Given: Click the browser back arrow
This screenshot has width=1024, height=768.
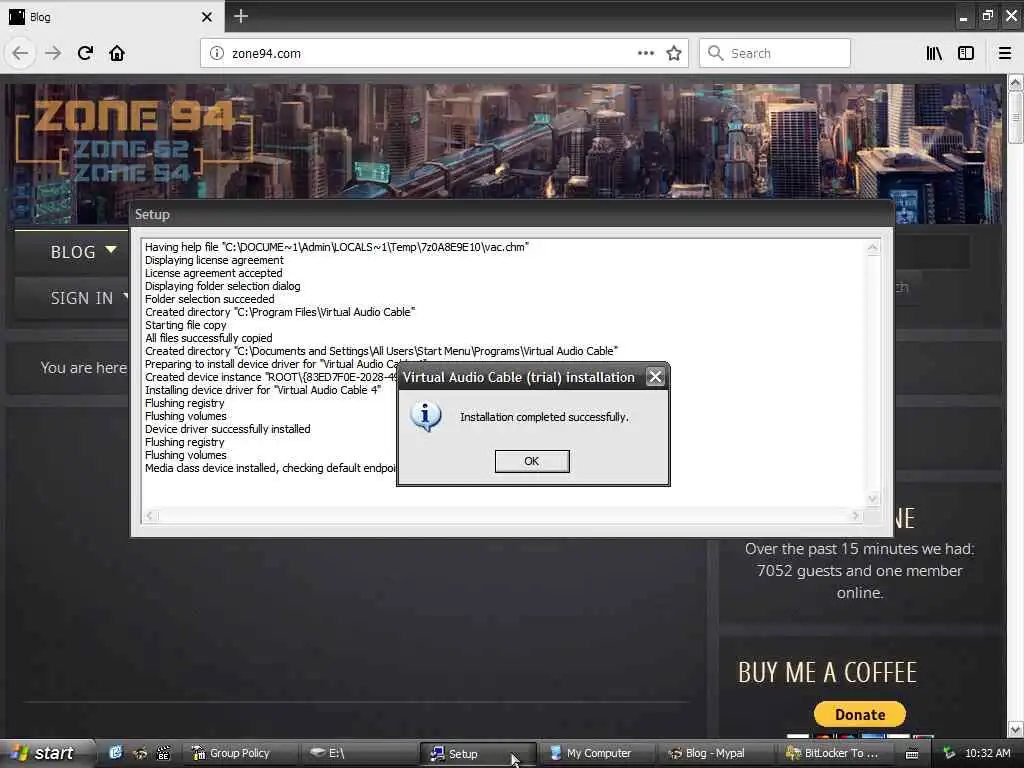Looking at the screenshot, I should pyautogui.click(x=20, y=53).
